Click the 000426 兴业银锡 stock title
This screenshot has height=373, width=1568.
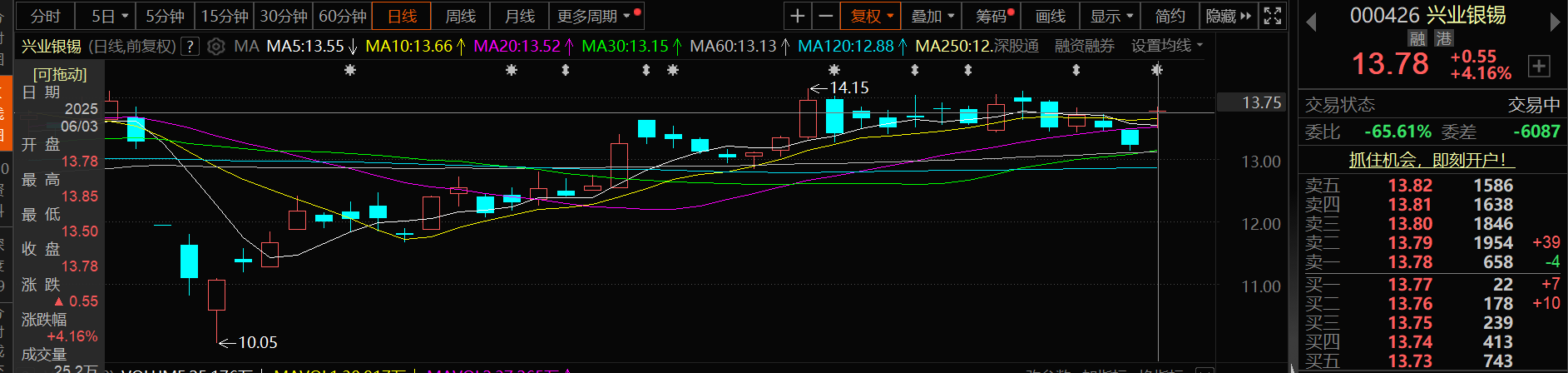pos(1427,15)
